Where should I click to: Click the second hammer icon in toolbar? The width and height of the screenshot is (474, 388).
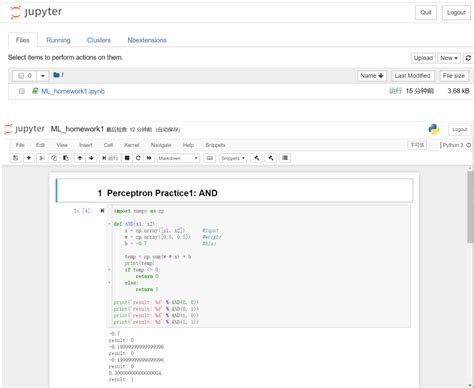pos(271,158)
